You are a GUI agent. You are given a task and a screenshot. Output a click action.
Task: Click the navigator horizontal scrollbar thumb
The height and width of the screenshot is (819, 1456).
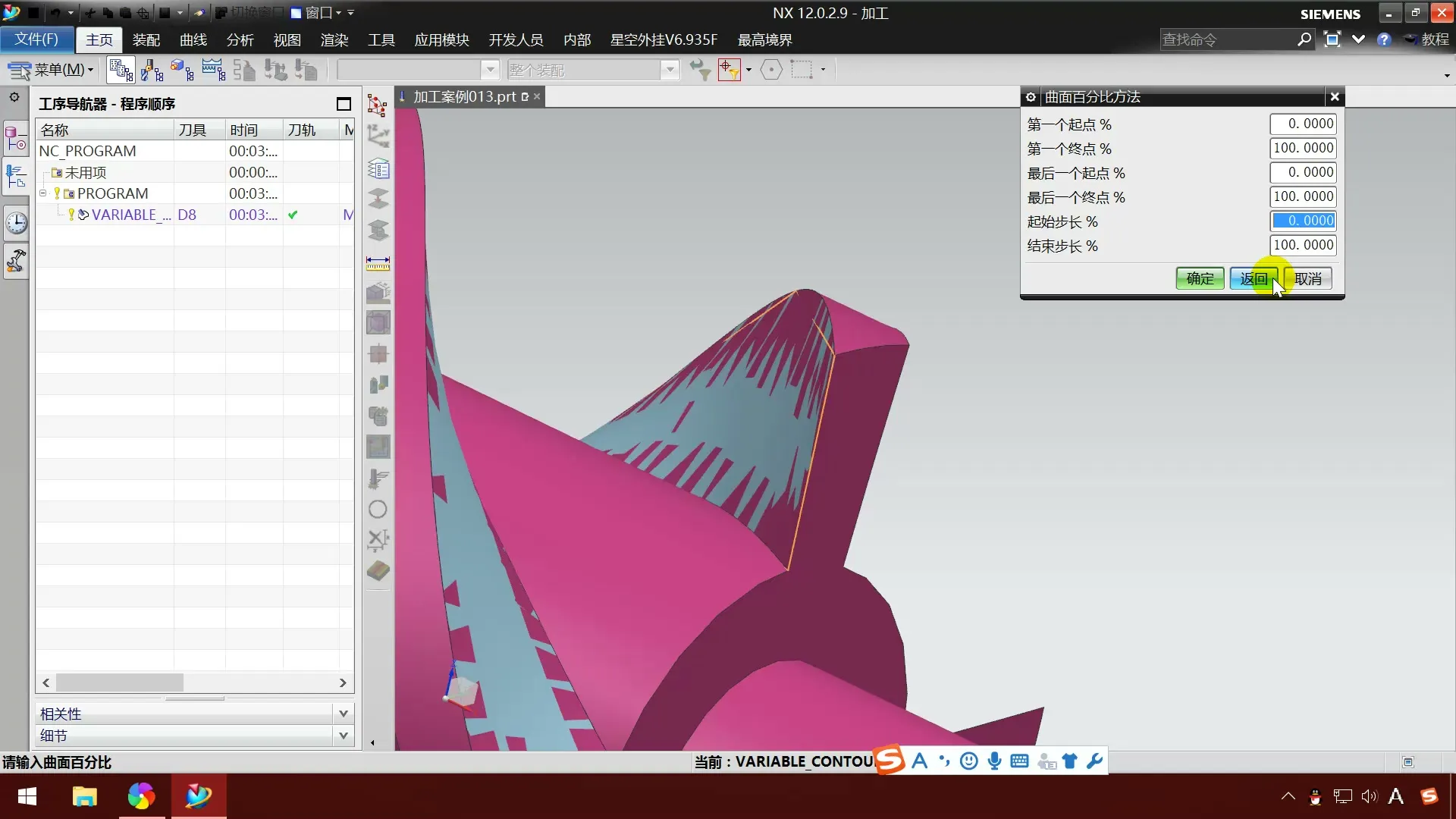coord(120,682)
